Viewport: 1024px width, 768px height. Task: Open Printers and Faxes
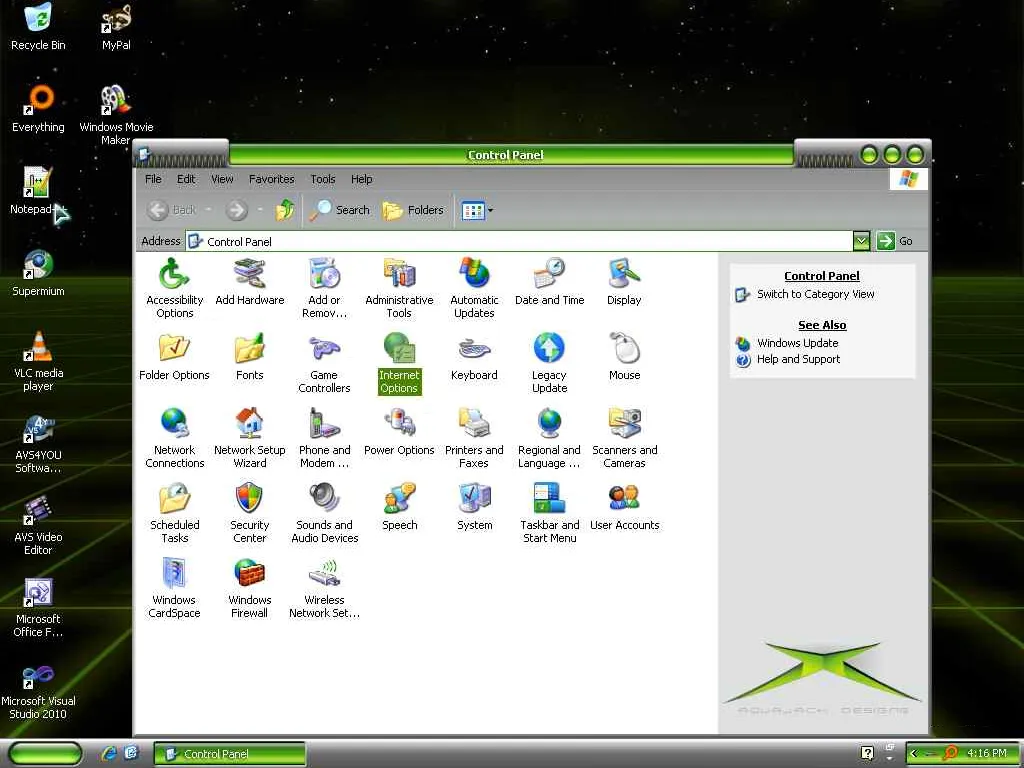click(474, 438)
